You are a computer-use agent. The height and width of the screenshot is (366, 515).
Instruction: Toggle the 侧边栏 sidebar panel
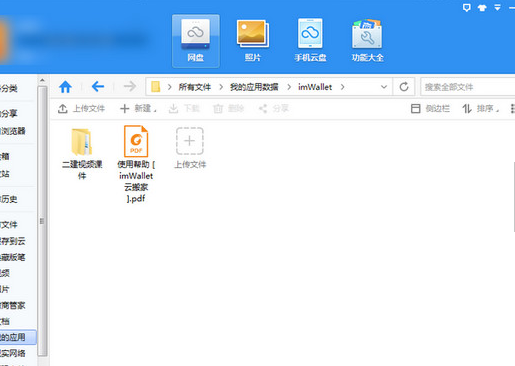(430, 108)
